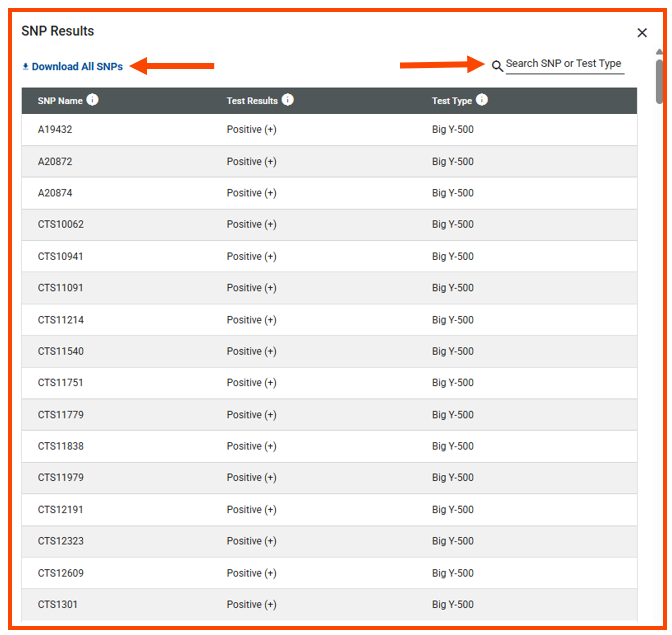Click the SNP Name column header
672x635 pixels.
tap(60, 101)
